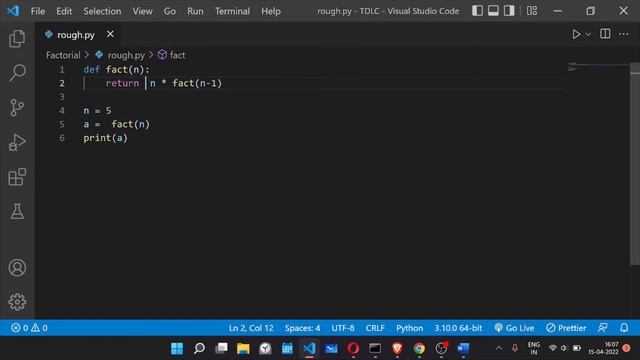Click the minimap code preview

point(598,66)
